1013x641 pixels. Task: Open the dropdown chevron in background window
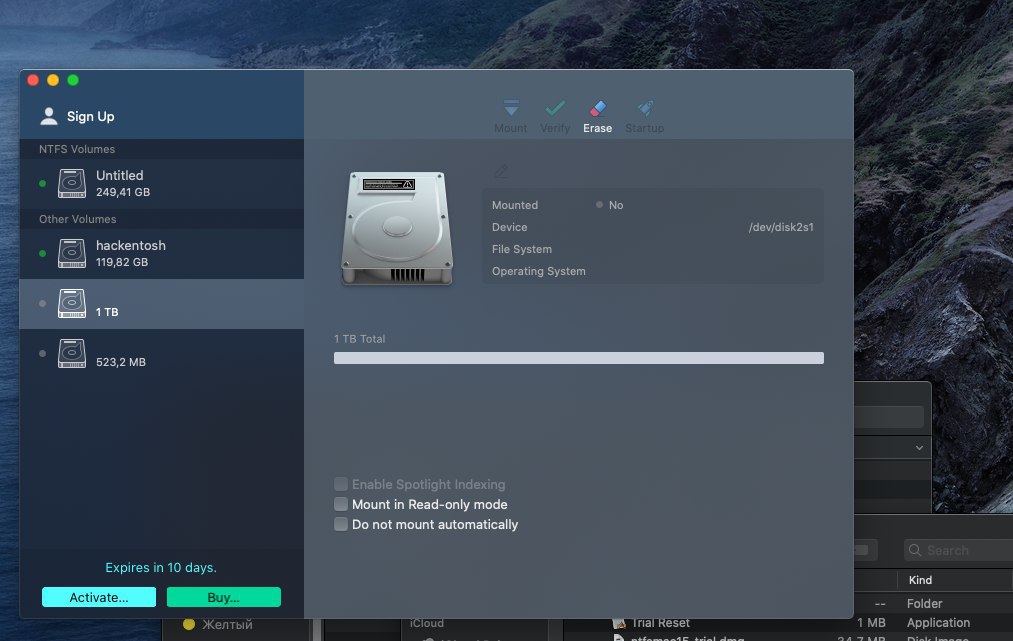919,448
